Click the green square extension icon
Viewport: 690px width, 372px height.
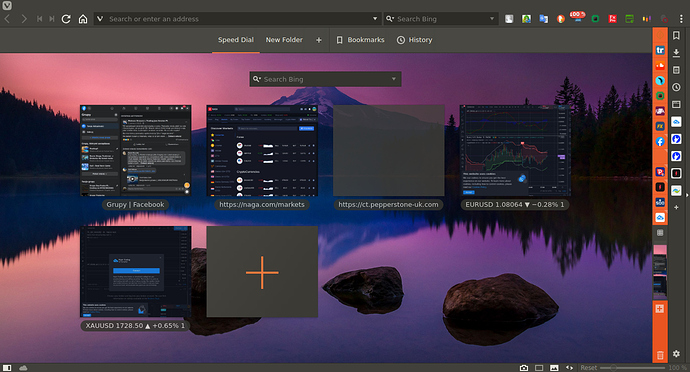(x=595, y=19)
